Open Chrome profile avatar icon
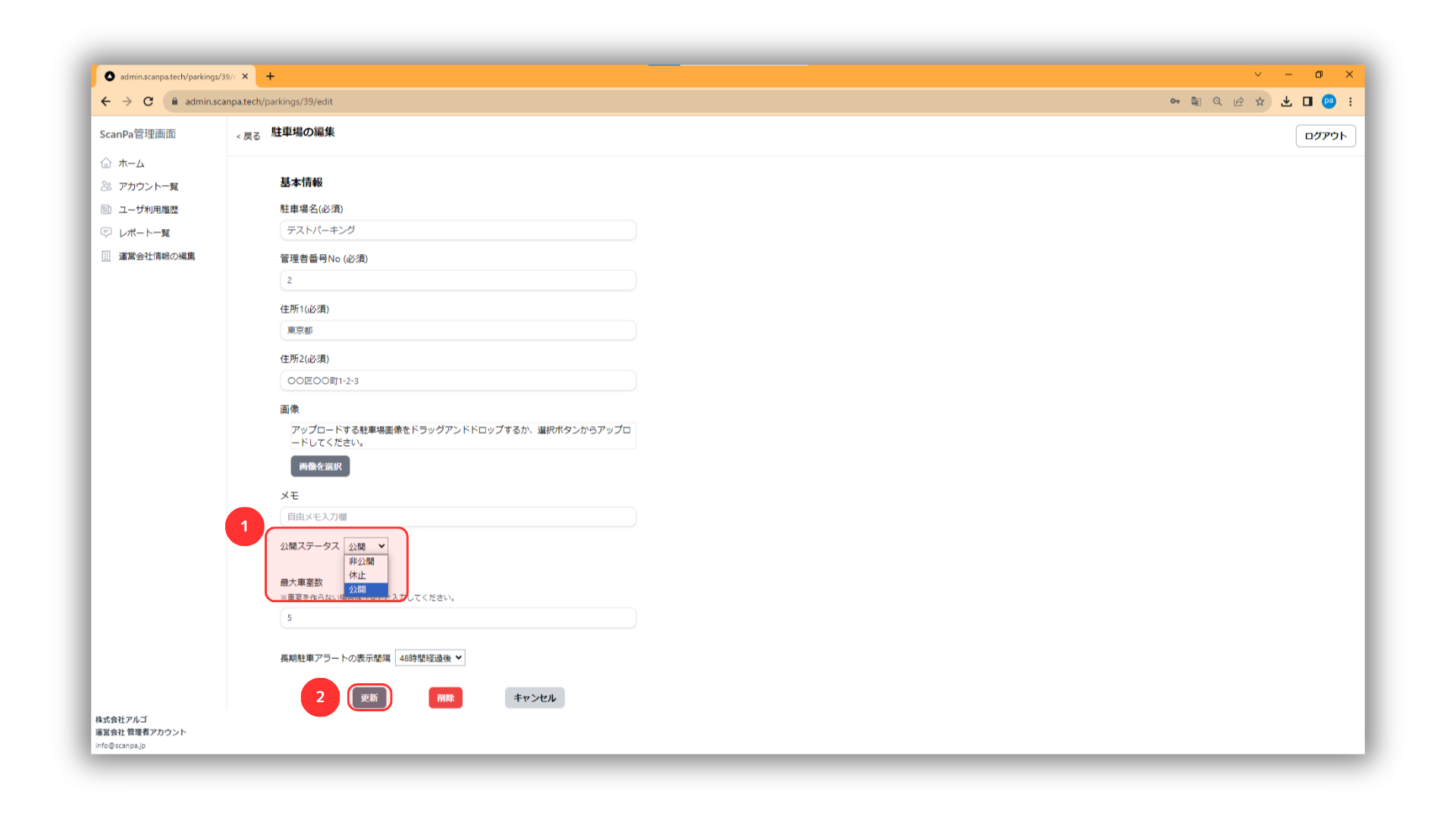This screenshot has width=1456, height=819. pyautogui.click(x=1329, y=102)
